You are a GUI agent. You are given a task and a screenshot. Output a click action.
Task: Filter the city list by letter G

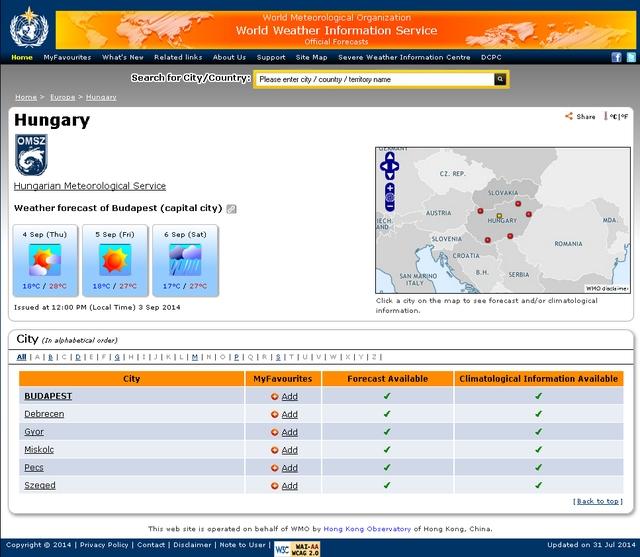pos(117,357)
